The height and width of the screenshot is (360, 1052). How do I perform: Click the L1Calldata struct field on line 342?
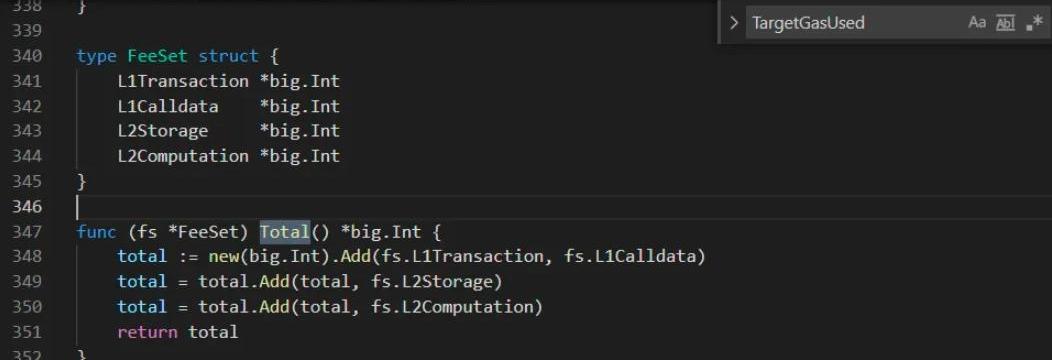168,106
